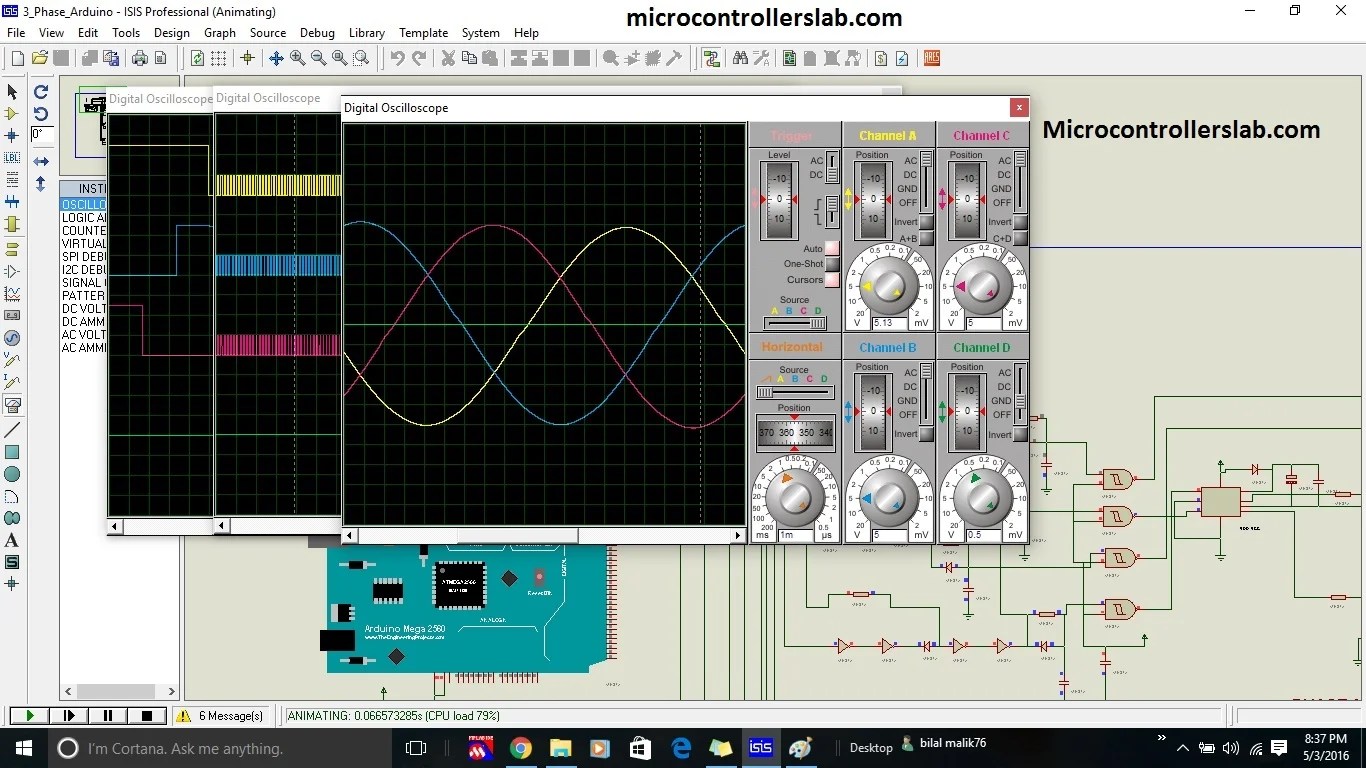Viewport: 1366px width, 768px height.
Task: Click the Zoom In toolbar icon
Action: coord(296,58)
